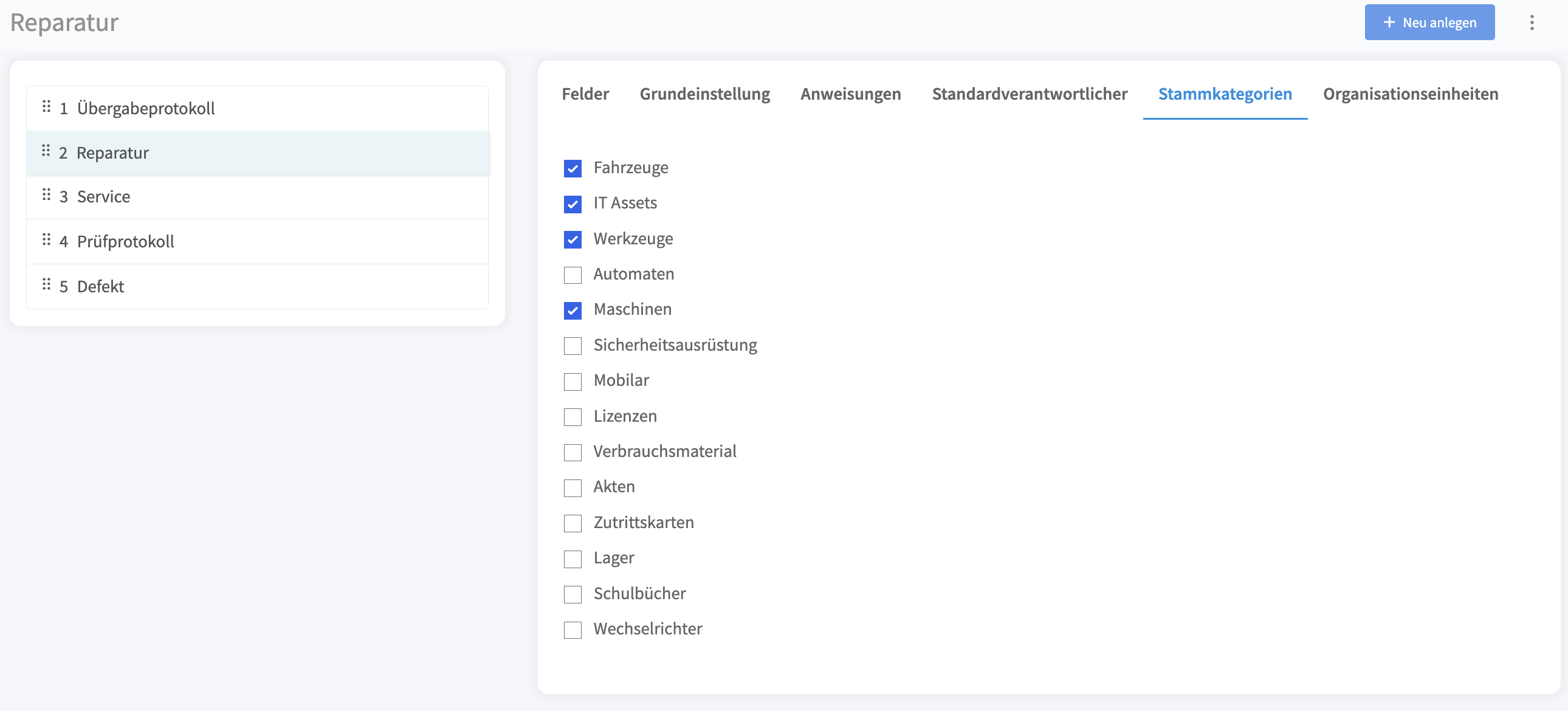The image size is (1568, 711).
Task: Enable the Automaten checkbox
Action: [x=572, y=275]
